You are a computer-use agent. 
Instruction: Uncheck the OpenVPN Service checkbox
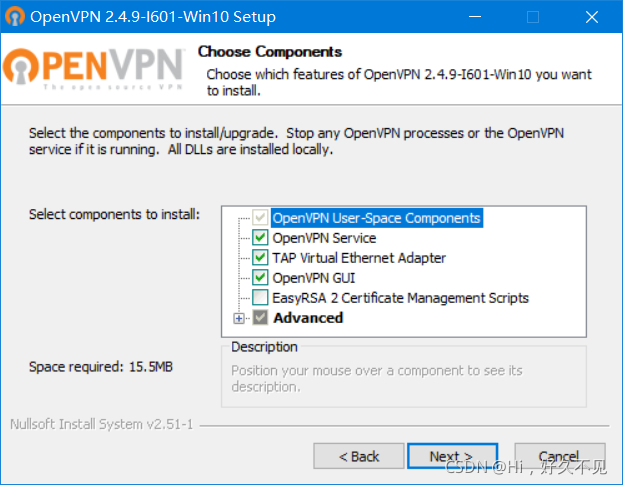point(260,238)
